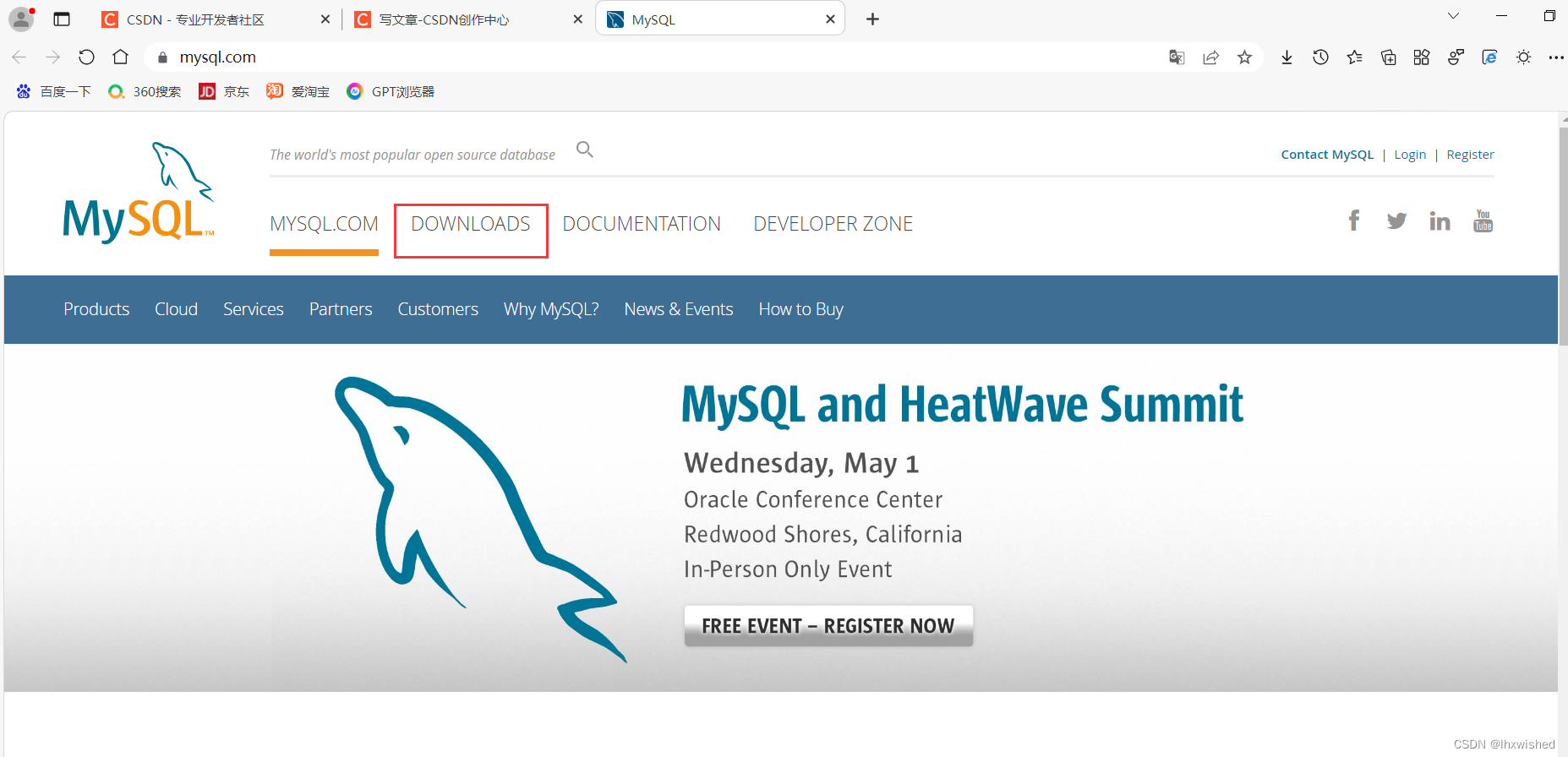Image resolution: width=1568 pixels, height=757 pixels.
Task: Open the favorites list icon
Action: 1354,57
